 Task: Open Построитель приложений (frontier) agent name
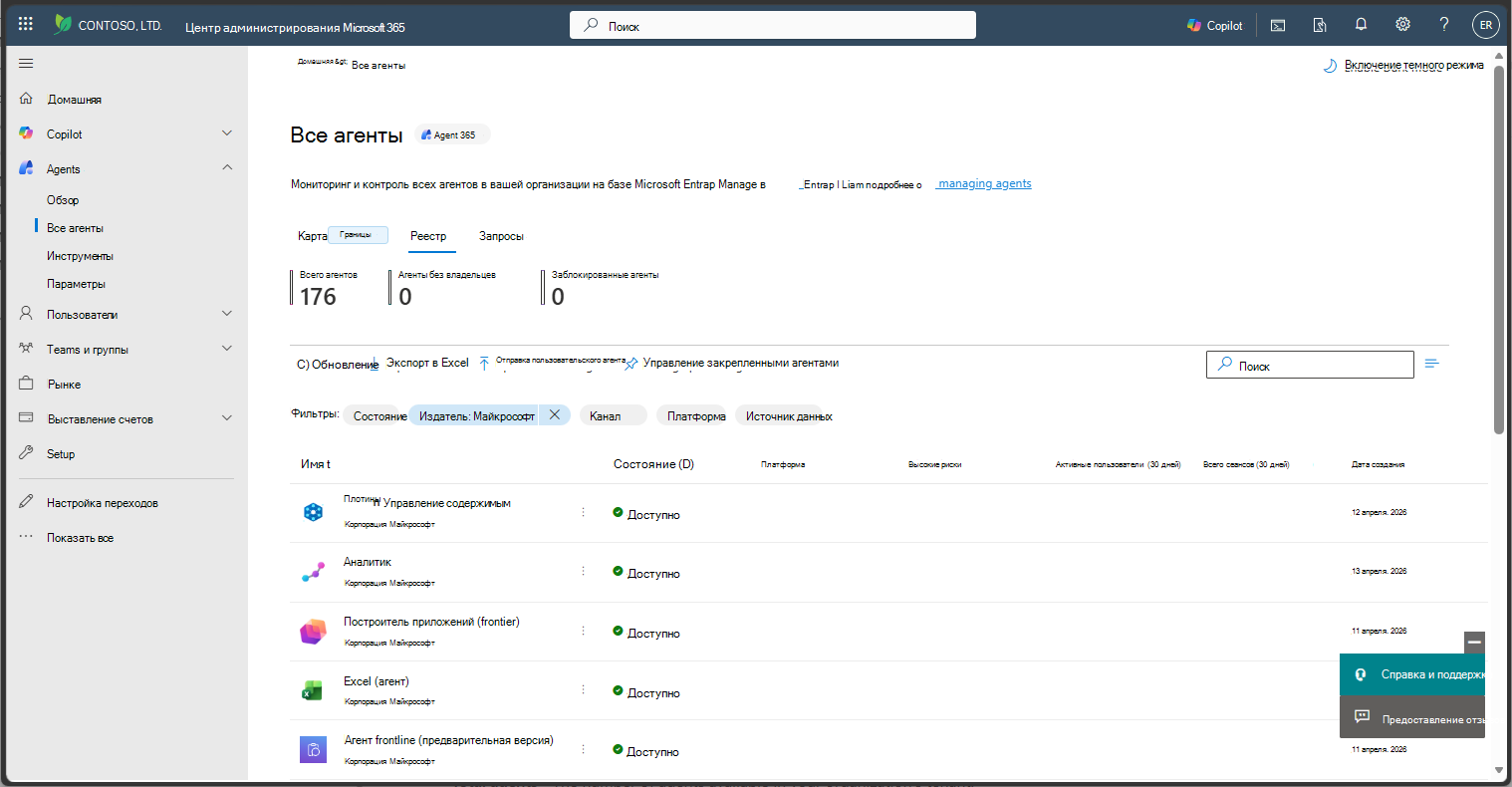click(431, 622)
